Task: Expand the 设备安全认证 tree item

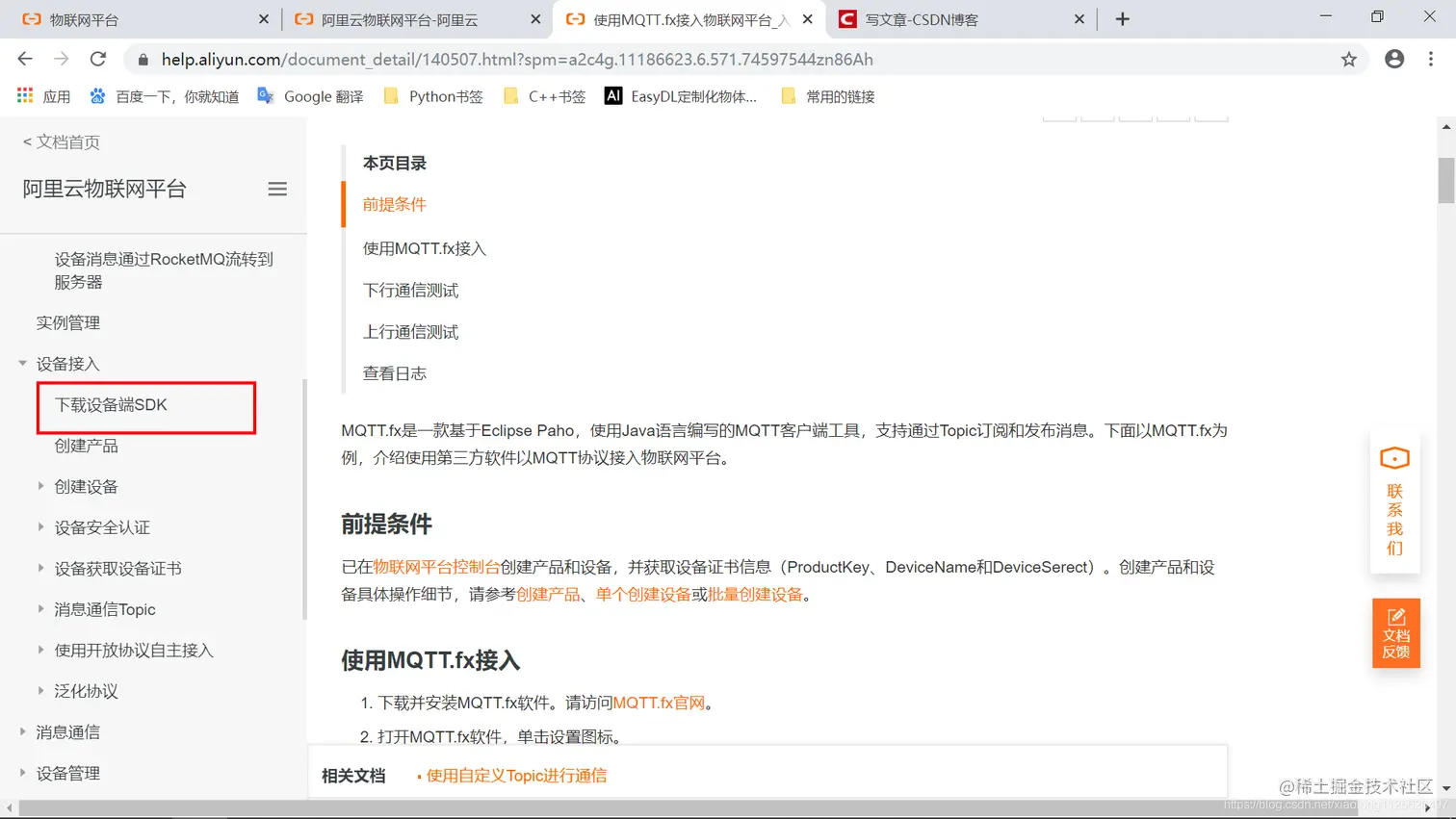Action: coord(40,527)
